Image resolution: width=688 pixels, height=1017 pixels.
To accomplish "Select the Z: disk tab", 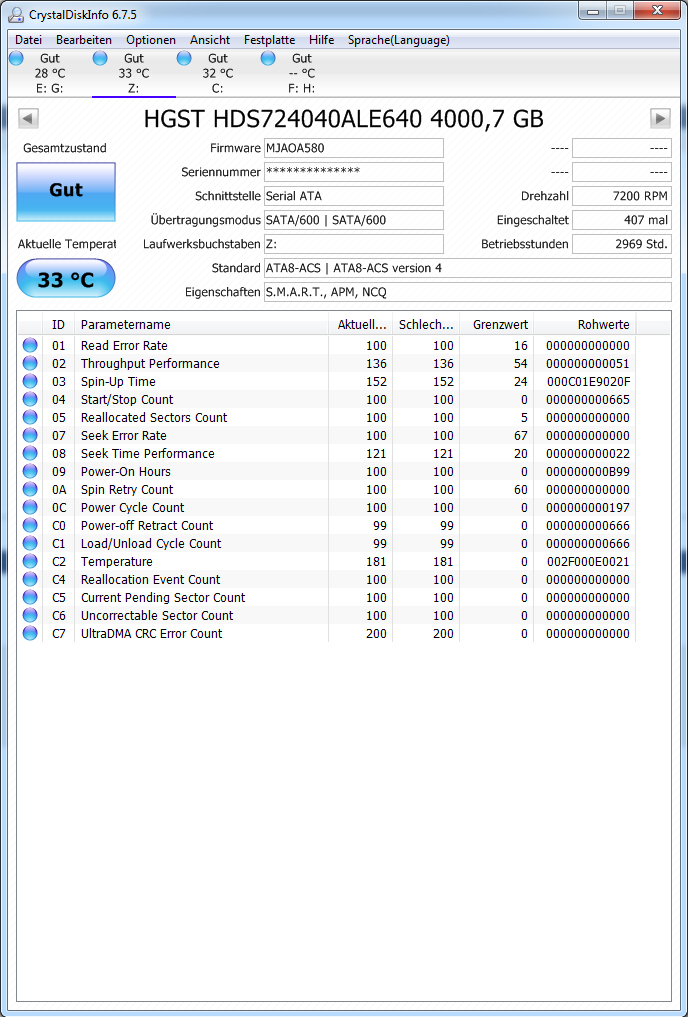I will [x=134, y=73].
